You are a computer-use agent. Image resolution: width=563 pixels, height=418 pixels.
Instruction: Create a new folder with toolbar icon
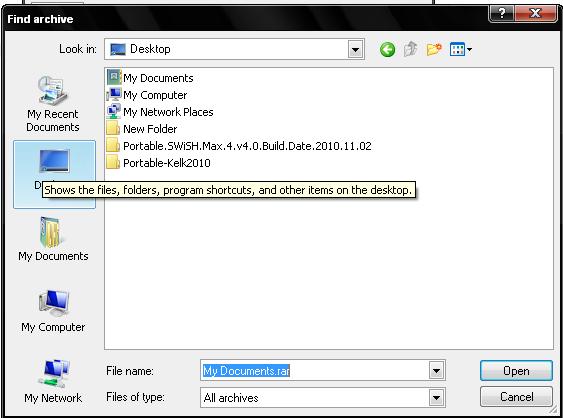tap(434, 49)
